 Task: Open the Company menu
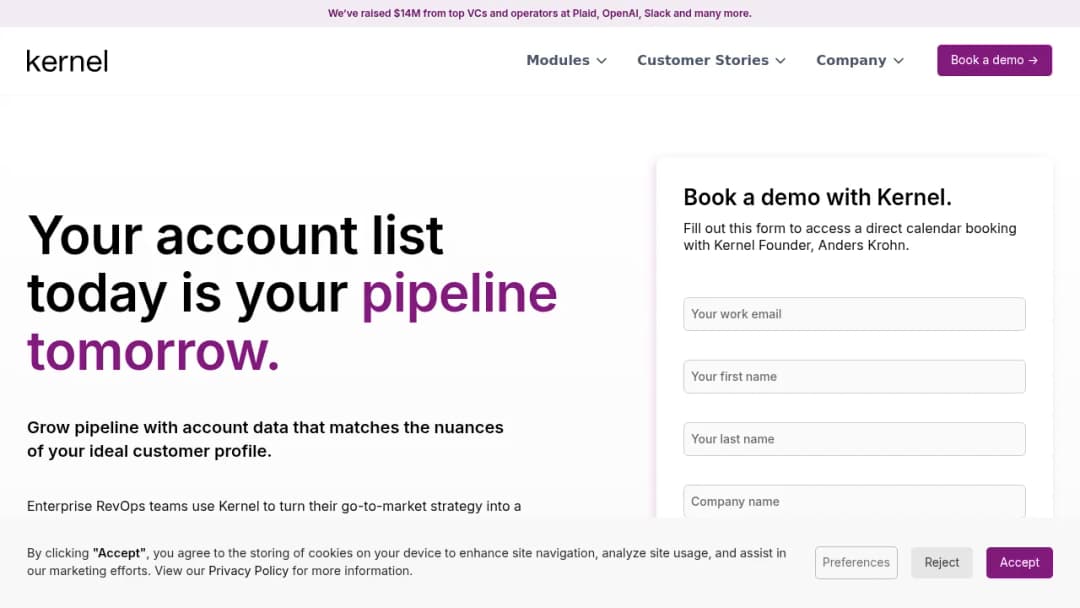[860, 61]
